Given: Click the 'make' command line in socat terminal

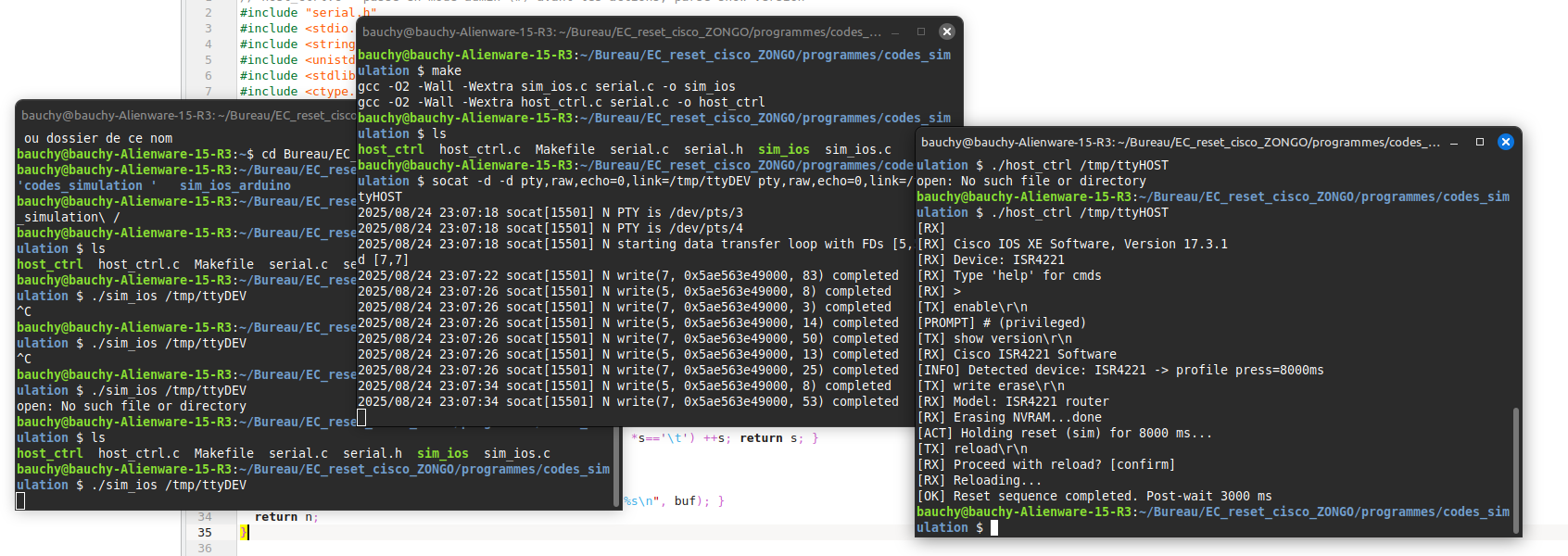Looking at the screenshot, I should [446, 70].
